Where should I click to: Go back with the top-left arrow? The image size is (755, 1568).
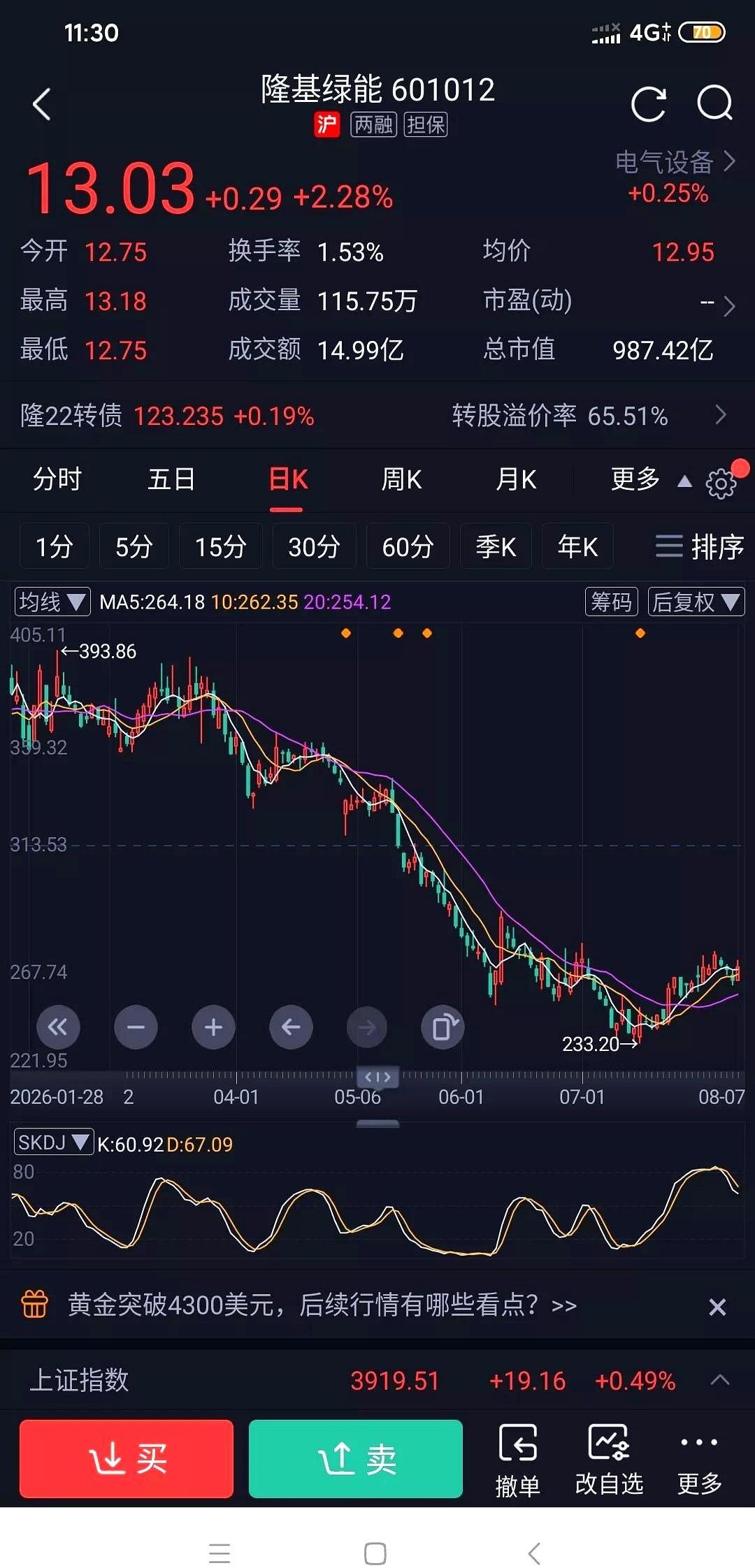click(42, 104)
